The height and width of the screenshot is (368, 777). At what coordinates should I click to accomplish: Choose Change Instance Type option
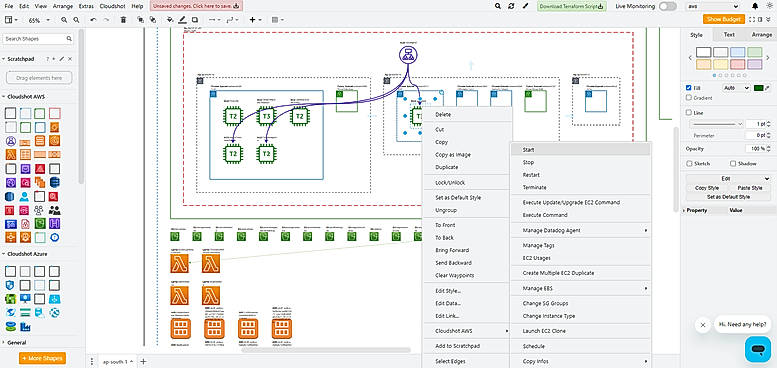tap(580, 316)
